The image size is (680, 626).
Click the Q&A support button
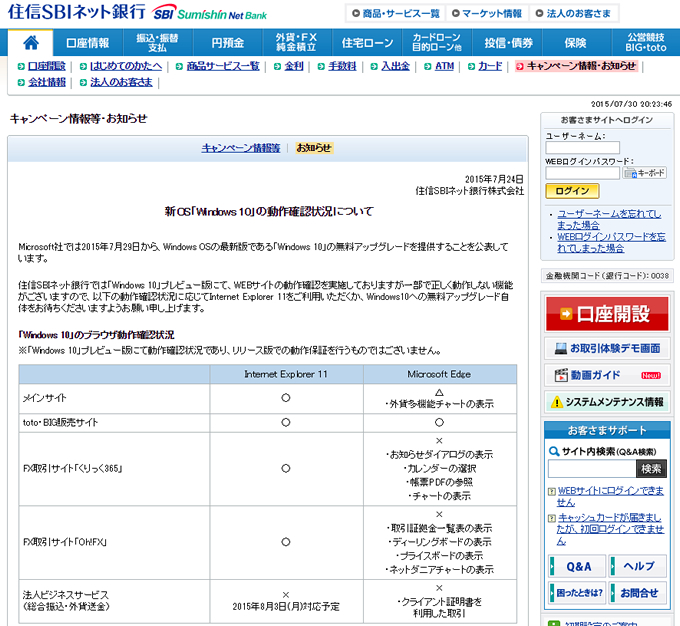pyautogui.click(x=577, y=567)
